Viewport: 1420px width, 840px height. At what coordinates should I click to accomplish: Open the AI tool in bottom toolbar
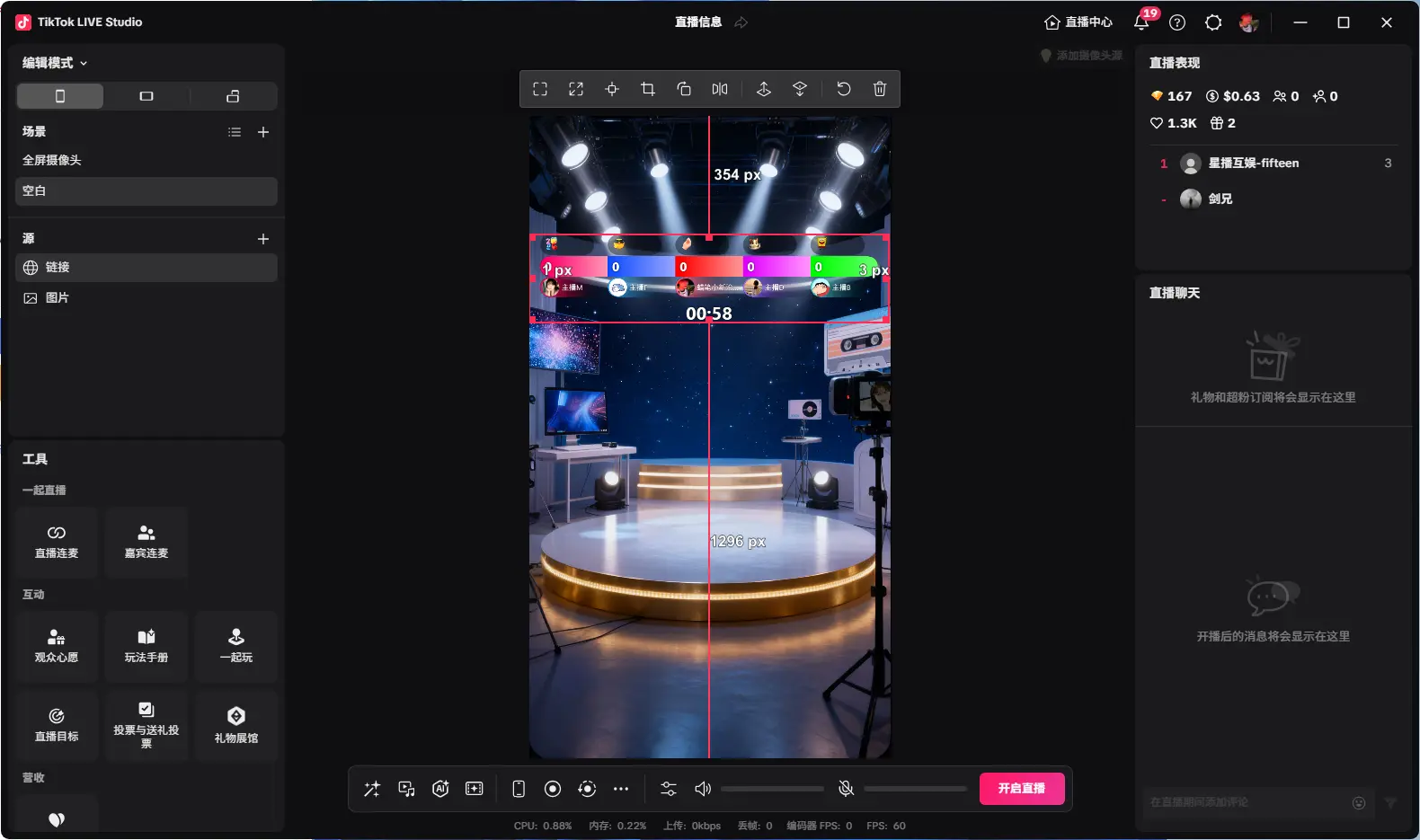[440, 789]
